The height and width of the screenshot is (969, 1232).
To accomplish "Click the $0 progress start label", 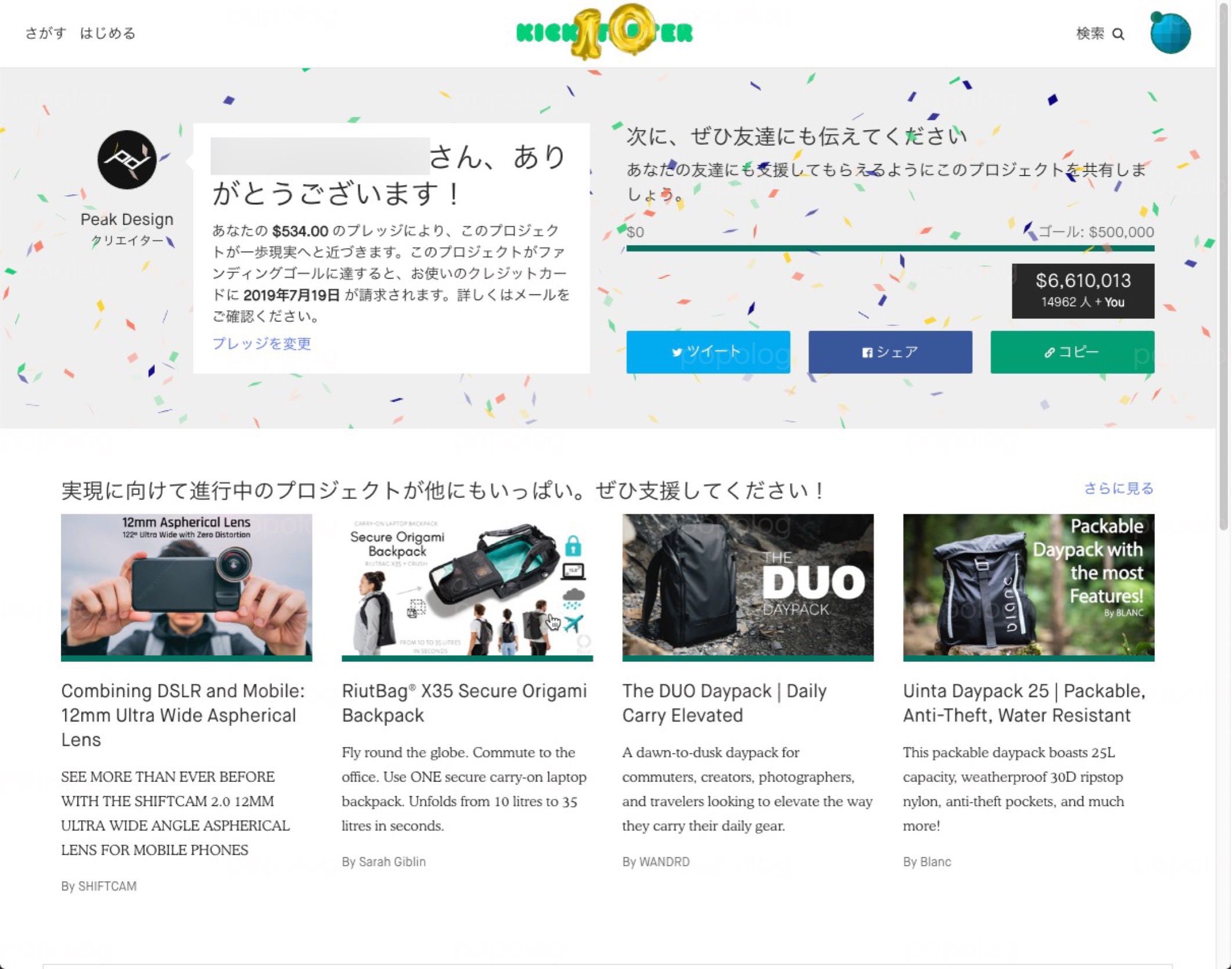I will [x=635, y=232].
